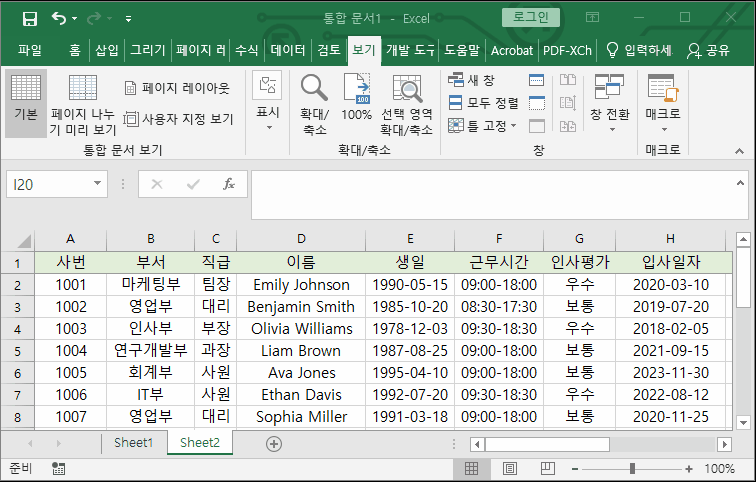Open the 검토 tab

tap(329, 50)
